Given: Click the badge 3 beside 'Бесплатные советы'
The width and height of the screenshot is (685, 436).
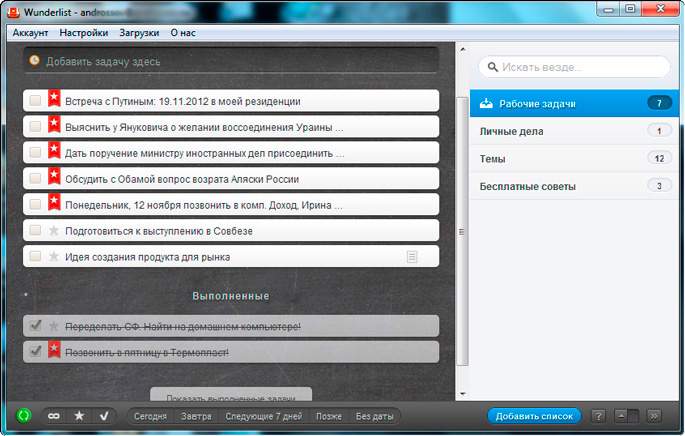Looking at the screenshot, I should (659, 186).
